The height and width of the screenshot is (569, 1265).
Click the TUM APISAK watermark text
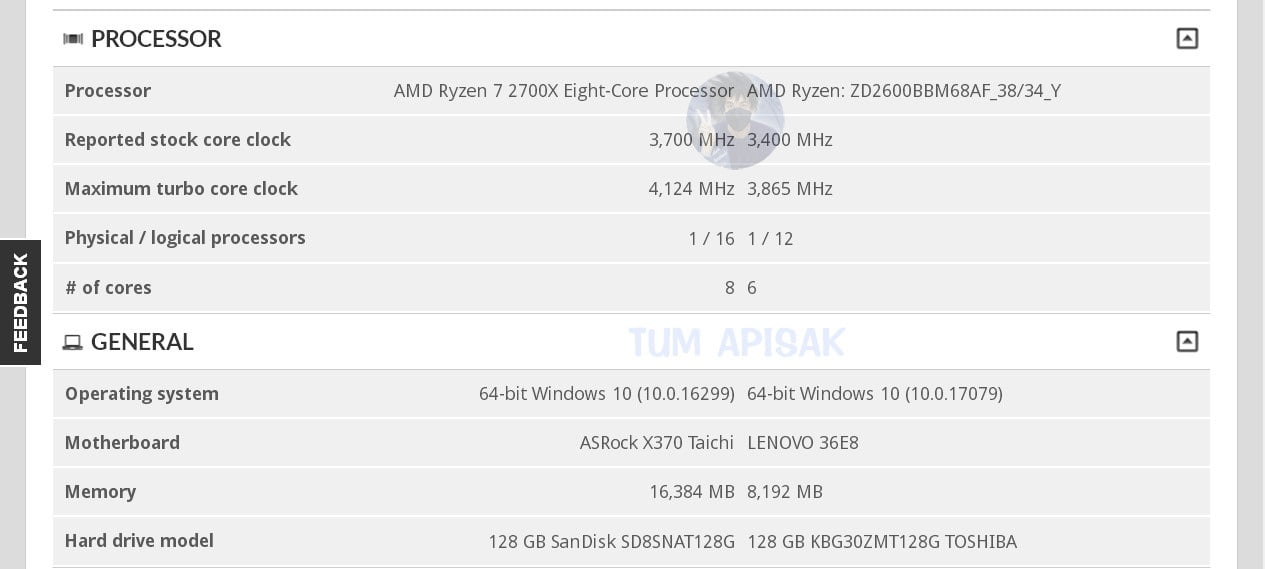[x=737, y=343]
